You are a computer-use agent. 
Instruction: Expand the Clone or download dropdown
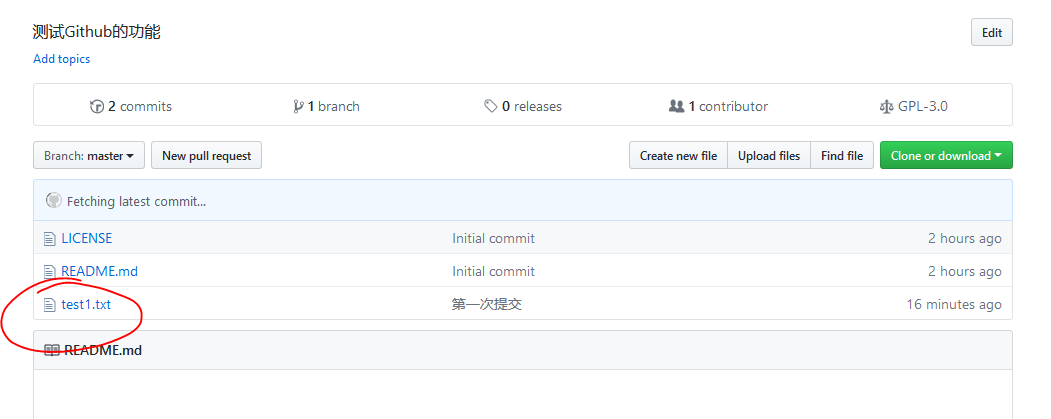946,156
